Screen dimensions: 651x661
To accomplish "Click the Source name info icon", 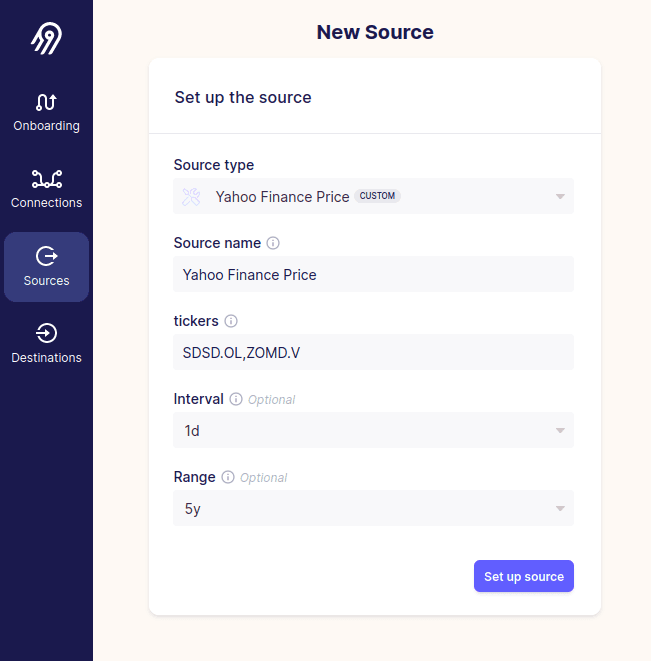I will 273,243.
